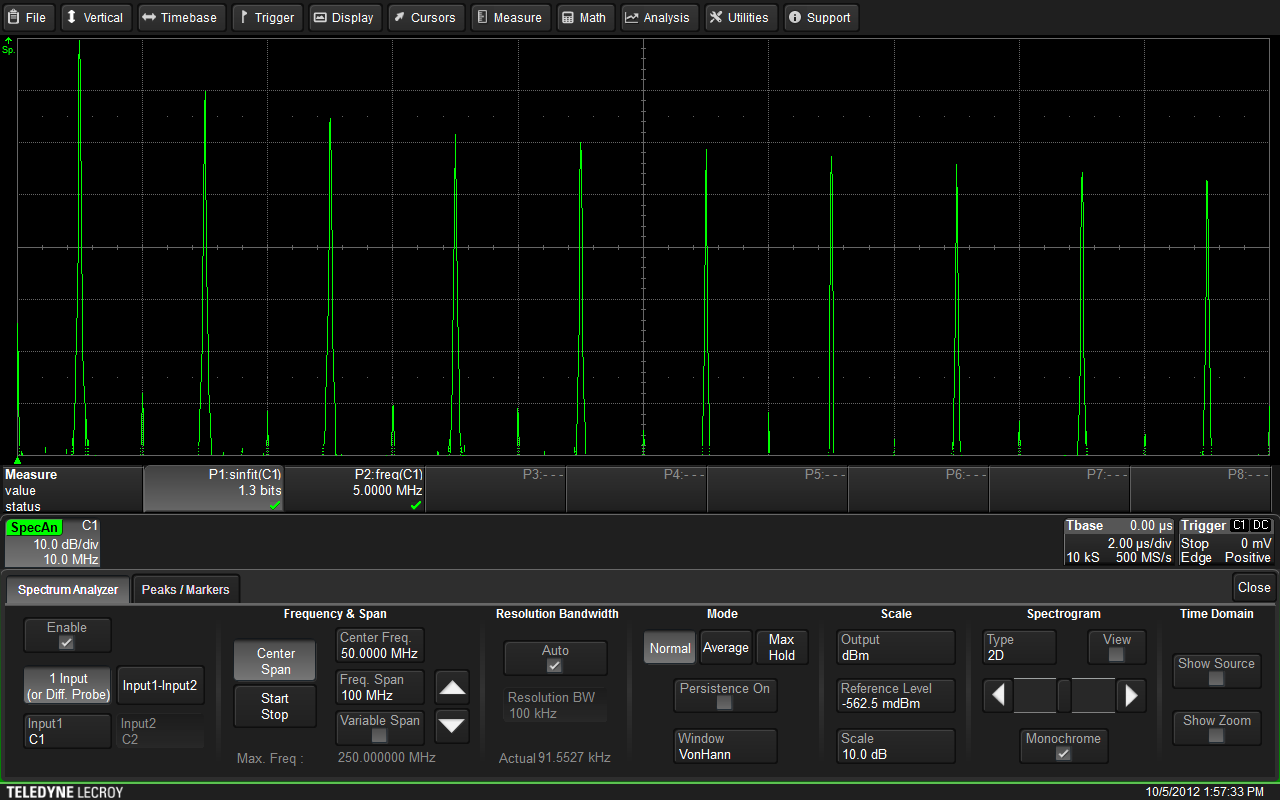The height and width of the screenshot is (800, 1280).
Task: Switch to the Peaks / Markers tab
Action: pos(185,589)
